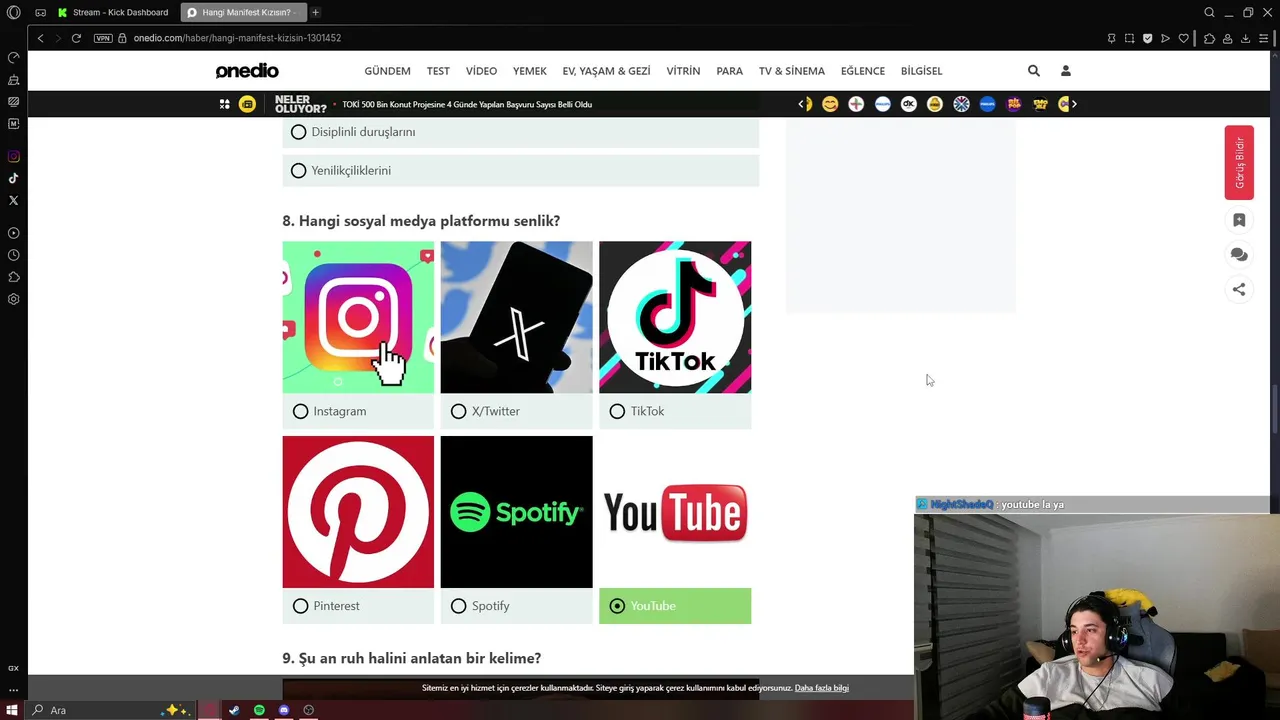Show previous brand icons with left chevron

[x=801, y=104]
